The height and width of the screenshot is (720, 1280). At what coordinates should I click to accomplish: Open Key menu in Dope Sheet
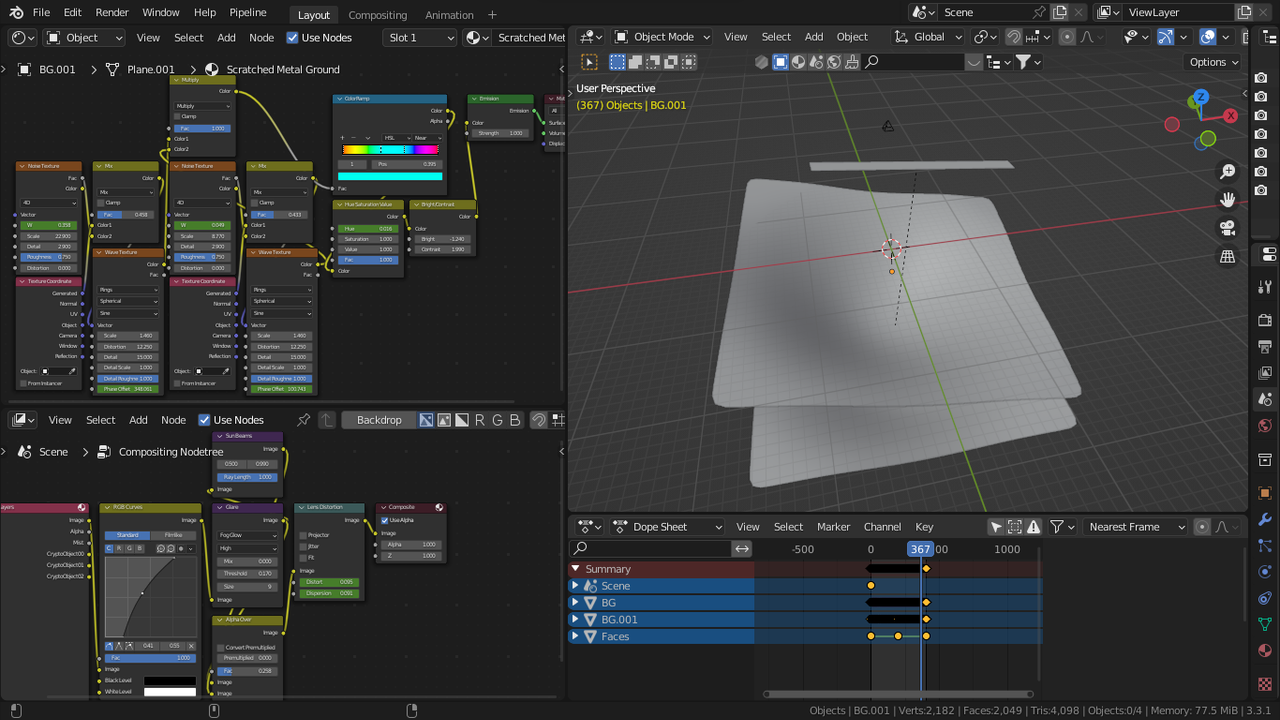tap(924, 527)
